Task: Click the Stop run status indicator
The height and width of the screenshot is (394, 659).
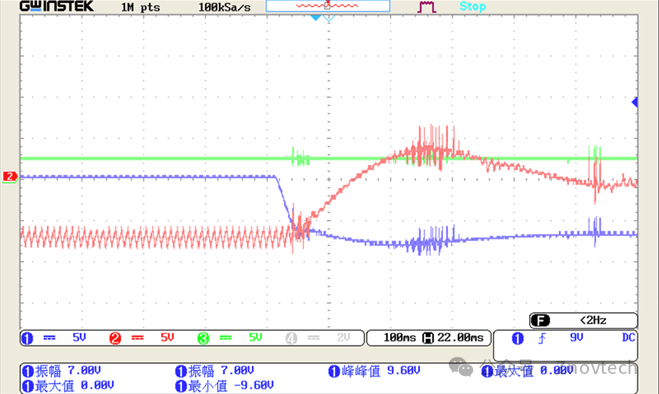Action: pyautogui.click(x=472, y=6)
